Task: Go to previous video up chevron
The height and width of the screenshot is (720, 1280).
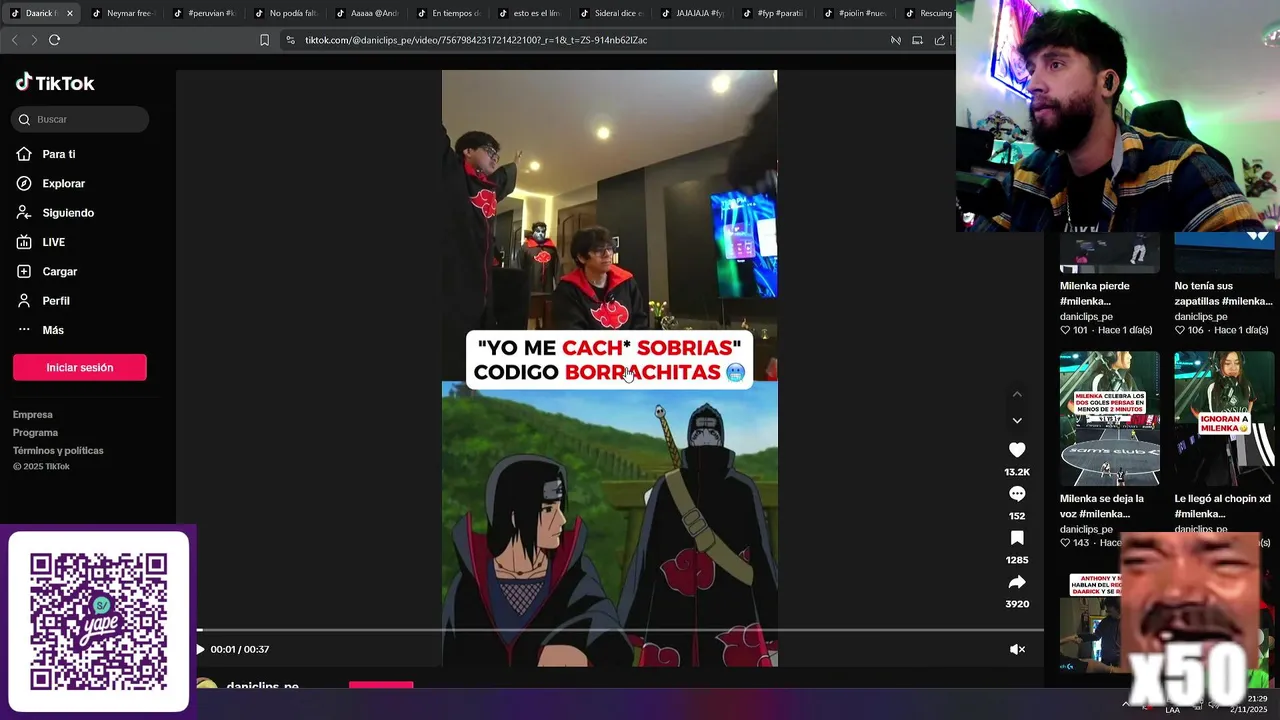Action: pos(1017,394)
